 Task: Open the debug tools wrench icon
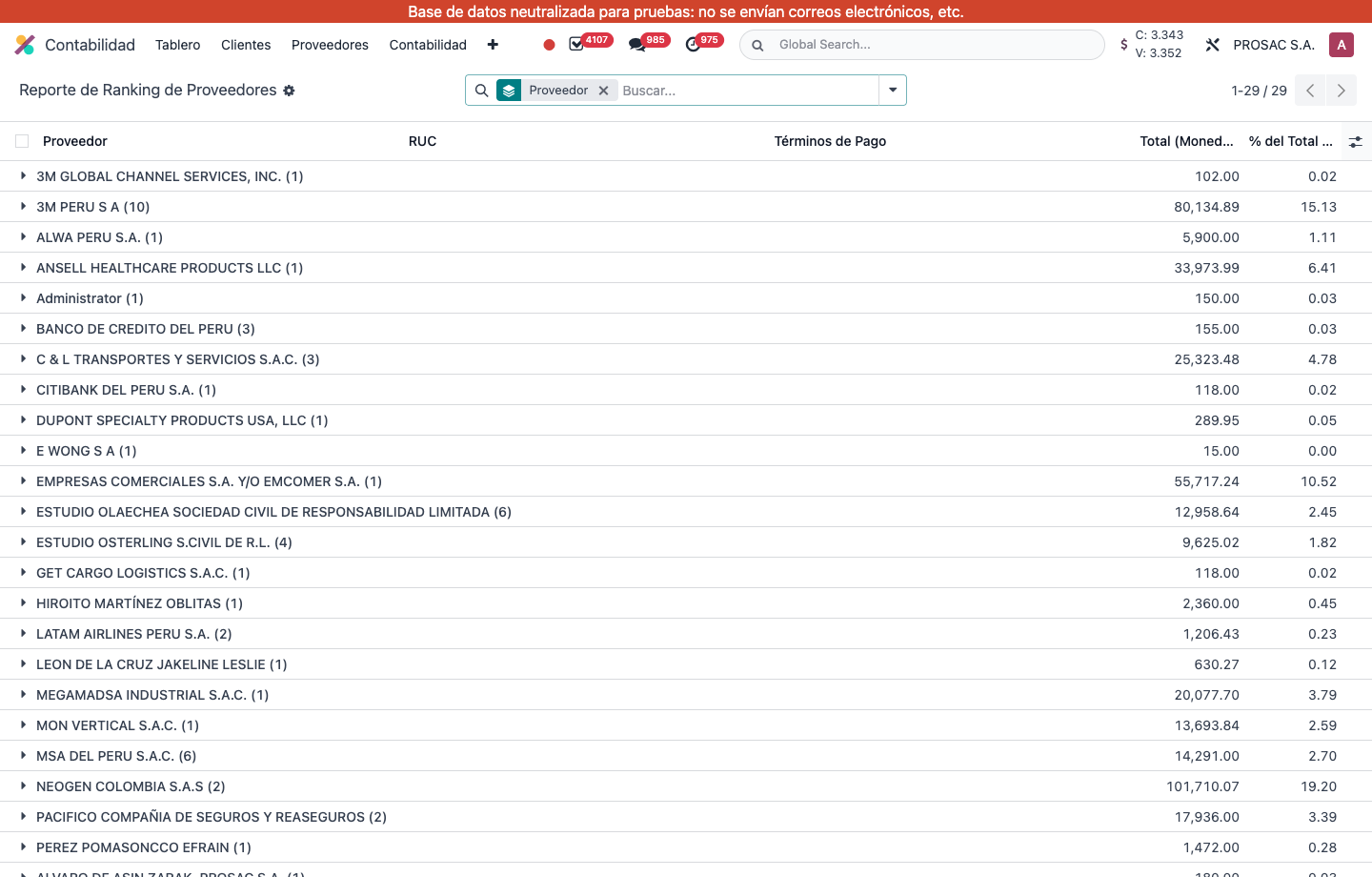(x=1213, y=45)
